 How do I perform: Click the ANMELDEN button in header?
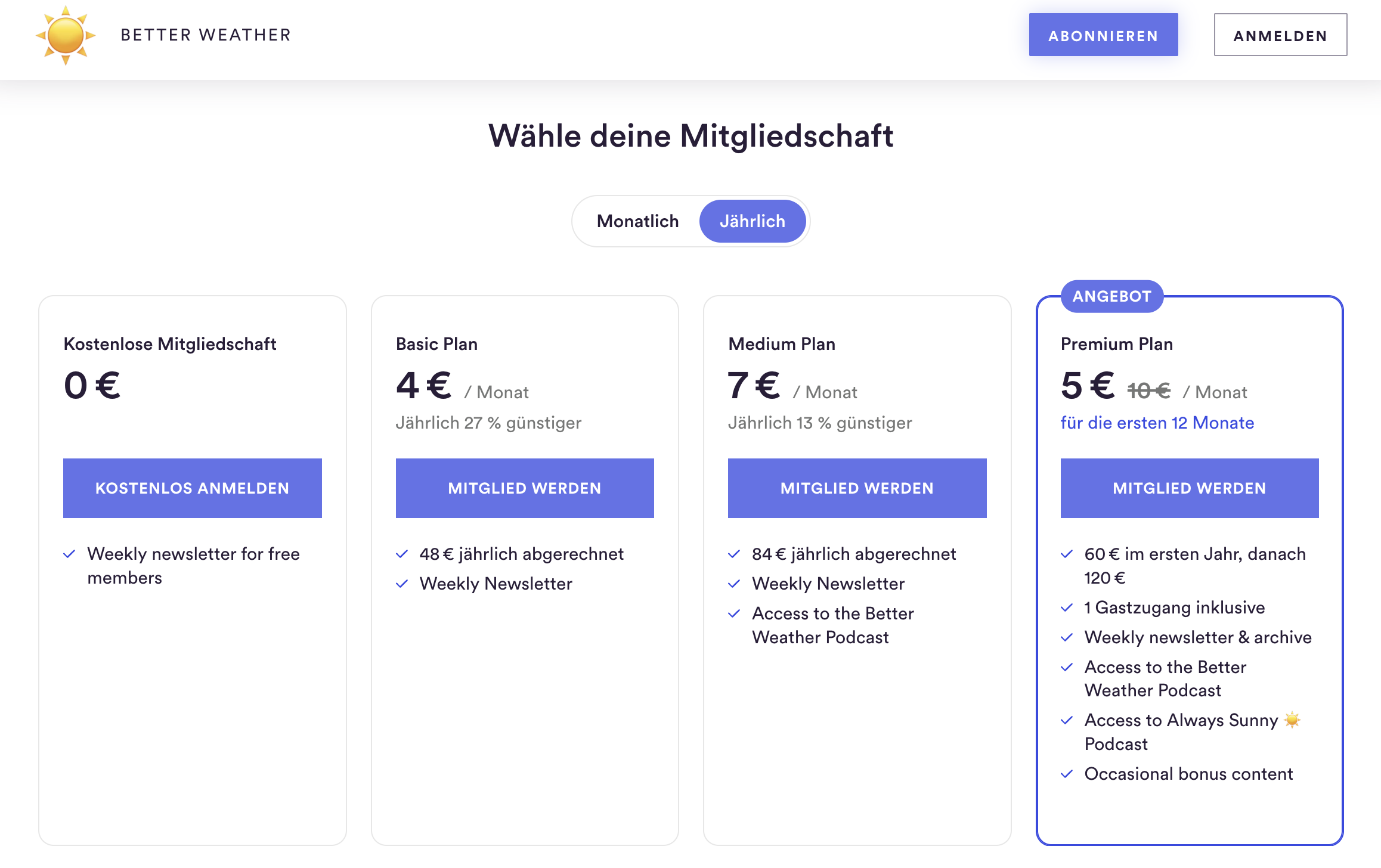coord(1280,35)
